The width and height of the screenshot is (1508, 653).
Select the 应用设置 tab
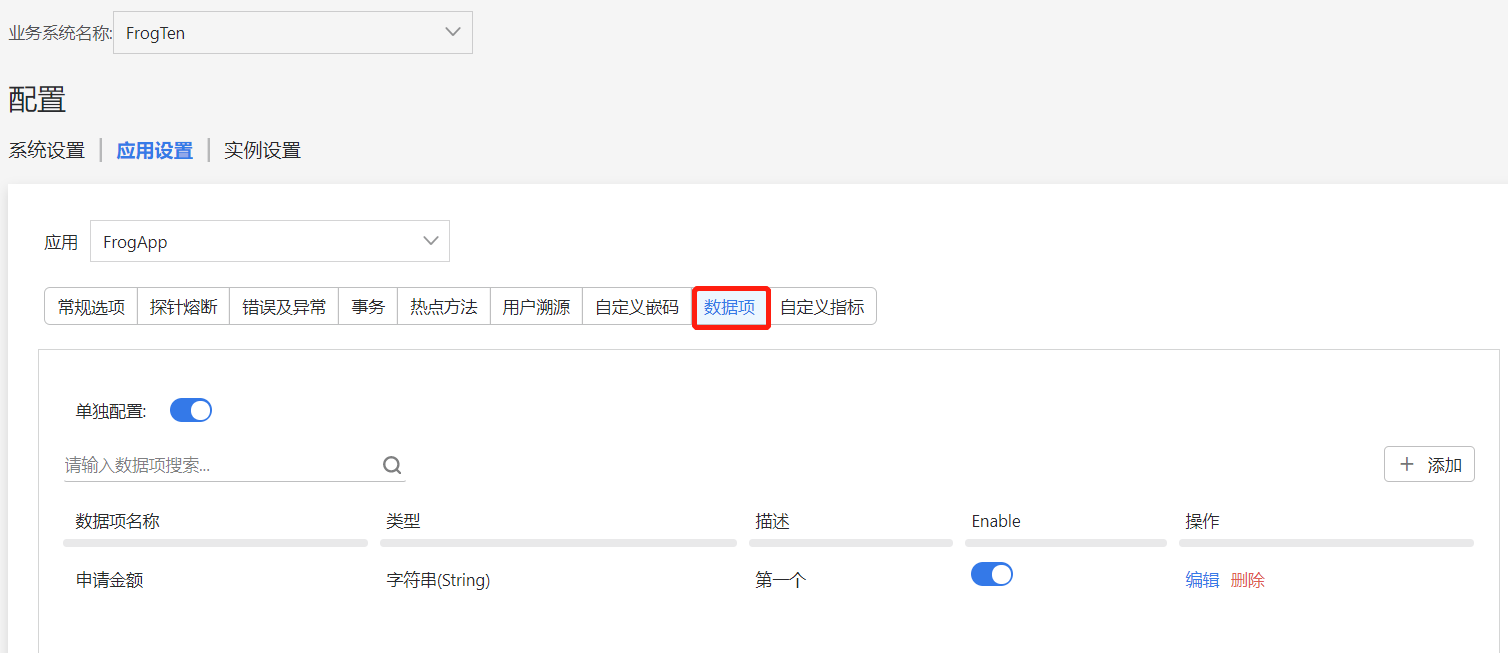pos(155,151)
